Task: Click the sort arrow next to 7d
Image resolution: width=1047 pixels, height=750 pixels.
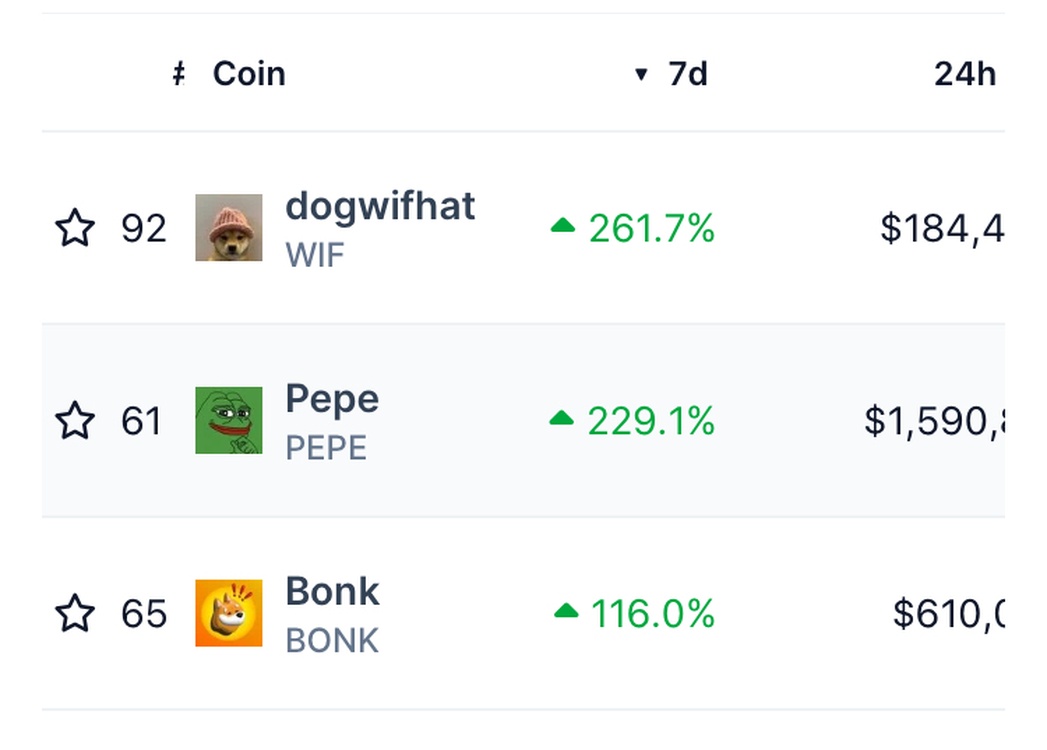Action: point(641,74)
